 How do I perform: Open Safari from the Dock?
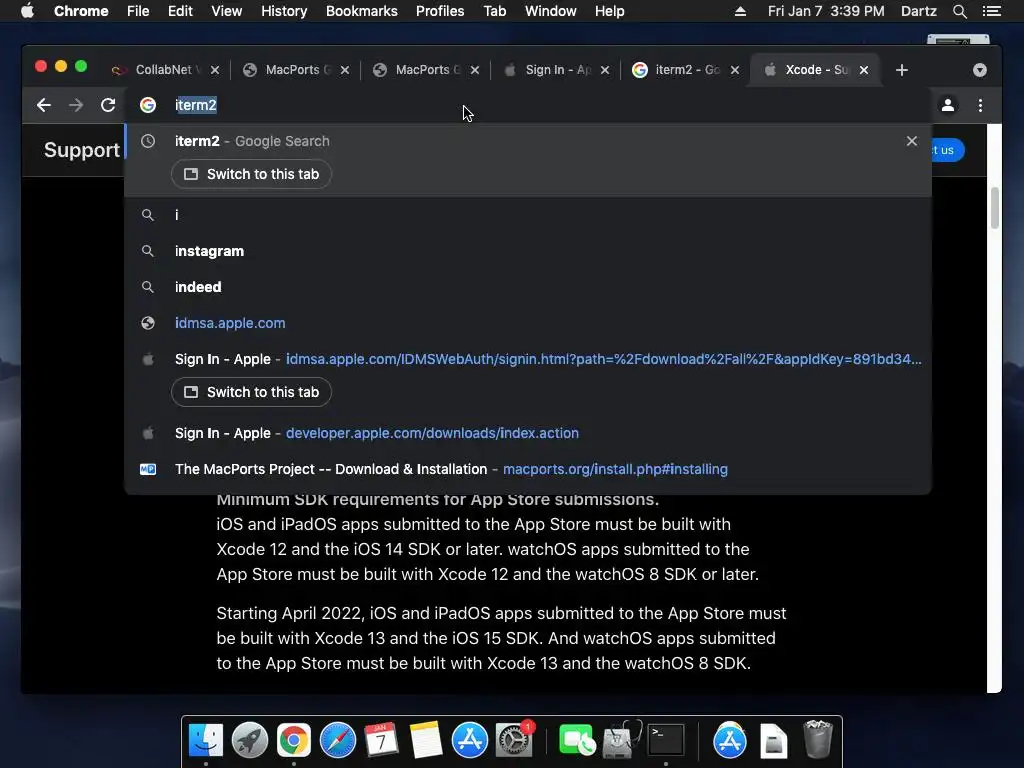[338, 741]
